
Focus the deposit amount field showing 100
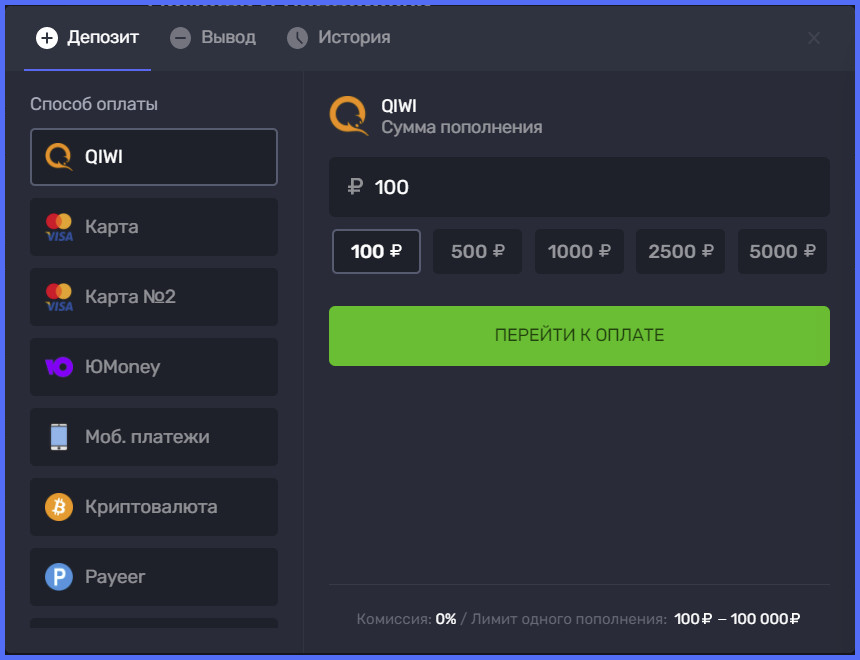pos(579,187)
